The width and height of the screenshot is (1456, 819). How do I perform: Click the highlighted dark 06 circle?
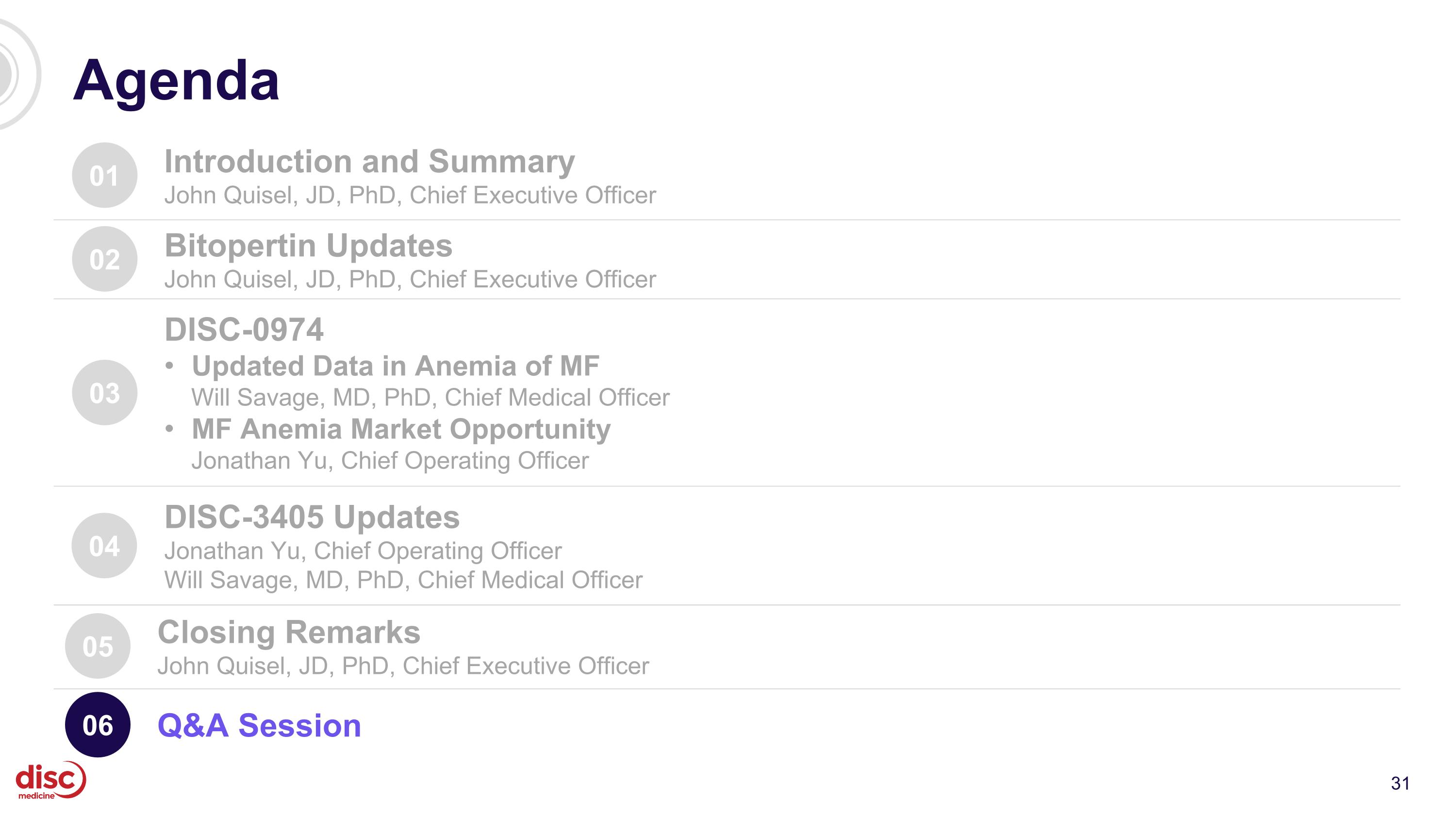98,725
